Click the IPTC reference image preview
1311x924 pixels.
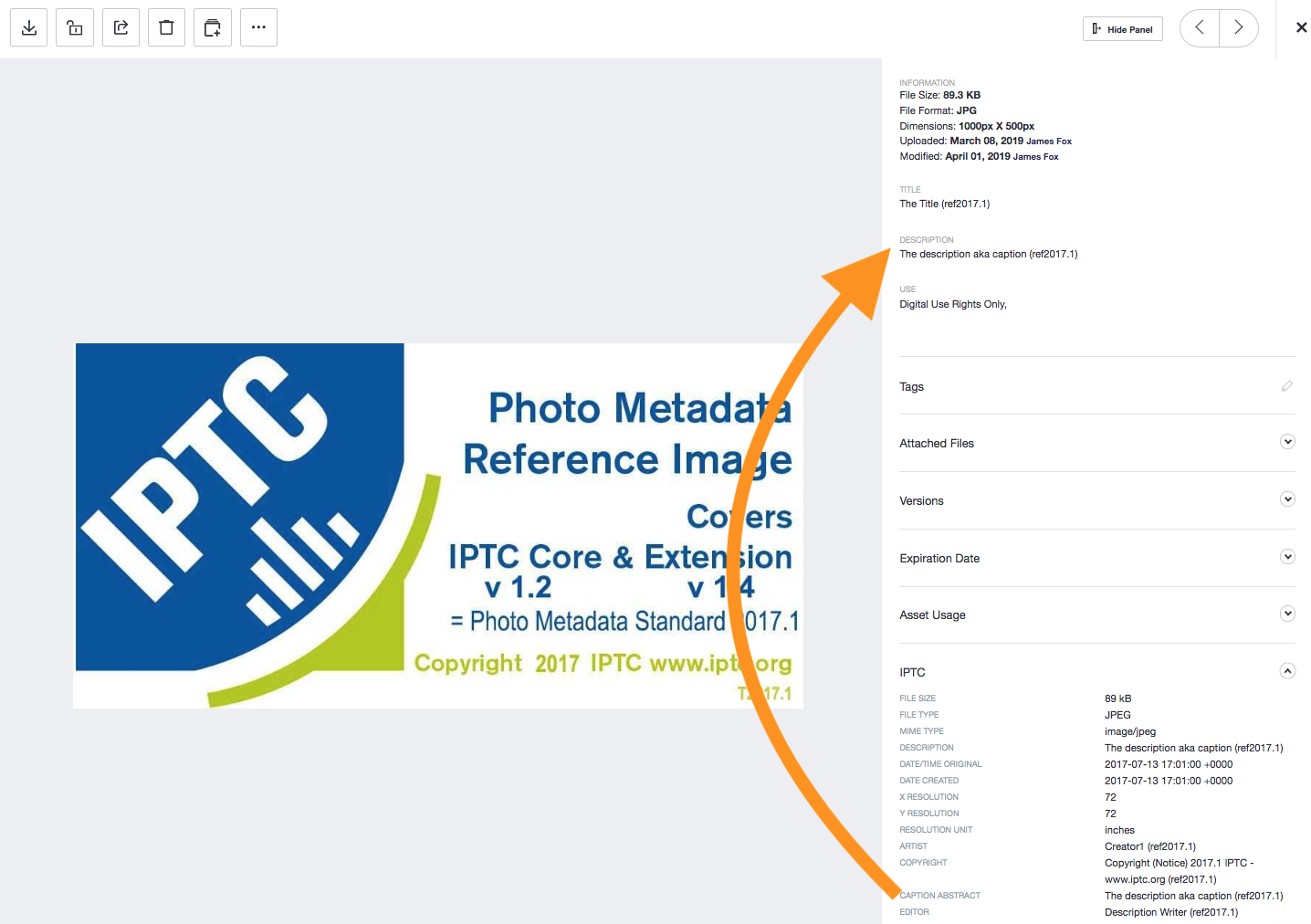438,526
